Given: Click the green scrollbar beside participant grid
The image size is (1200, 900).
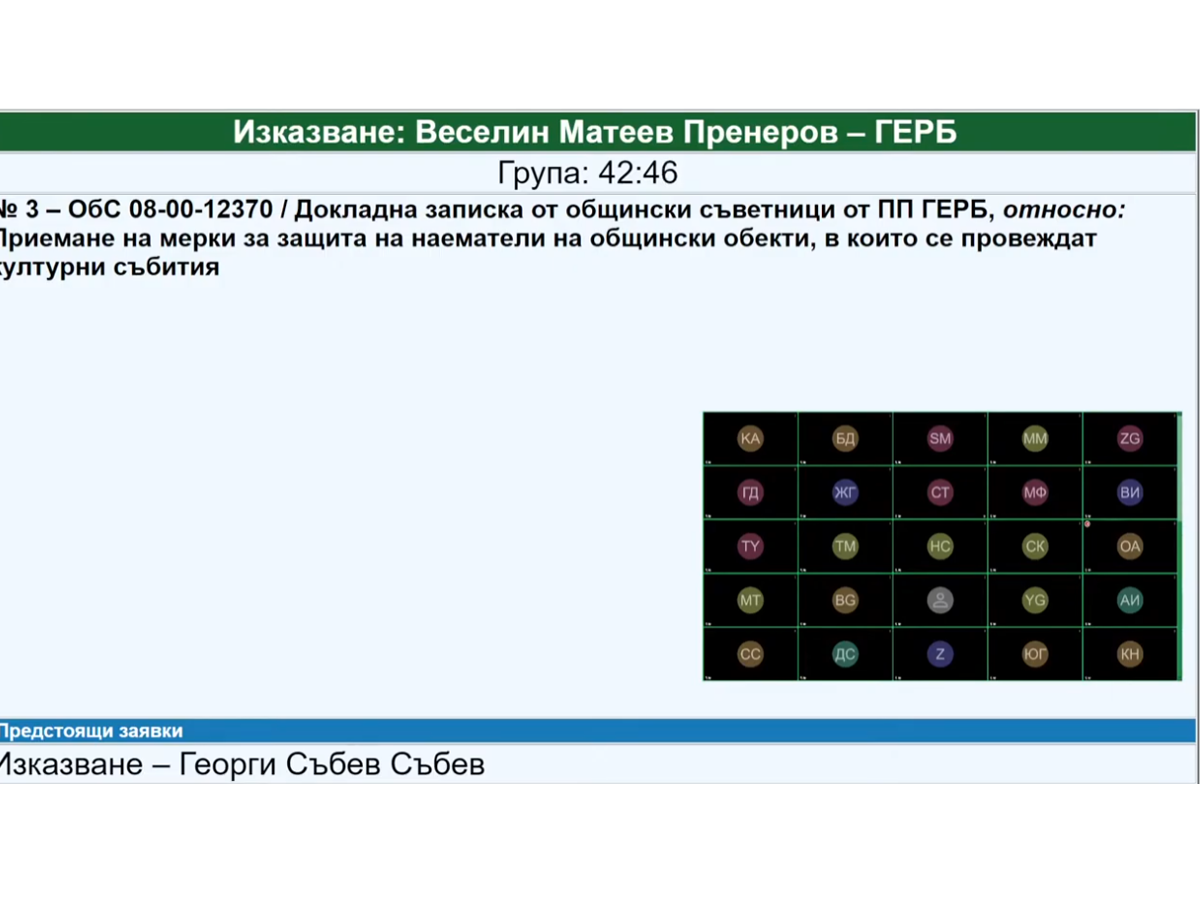Looking at the screenshot, I should [1179, 546].
